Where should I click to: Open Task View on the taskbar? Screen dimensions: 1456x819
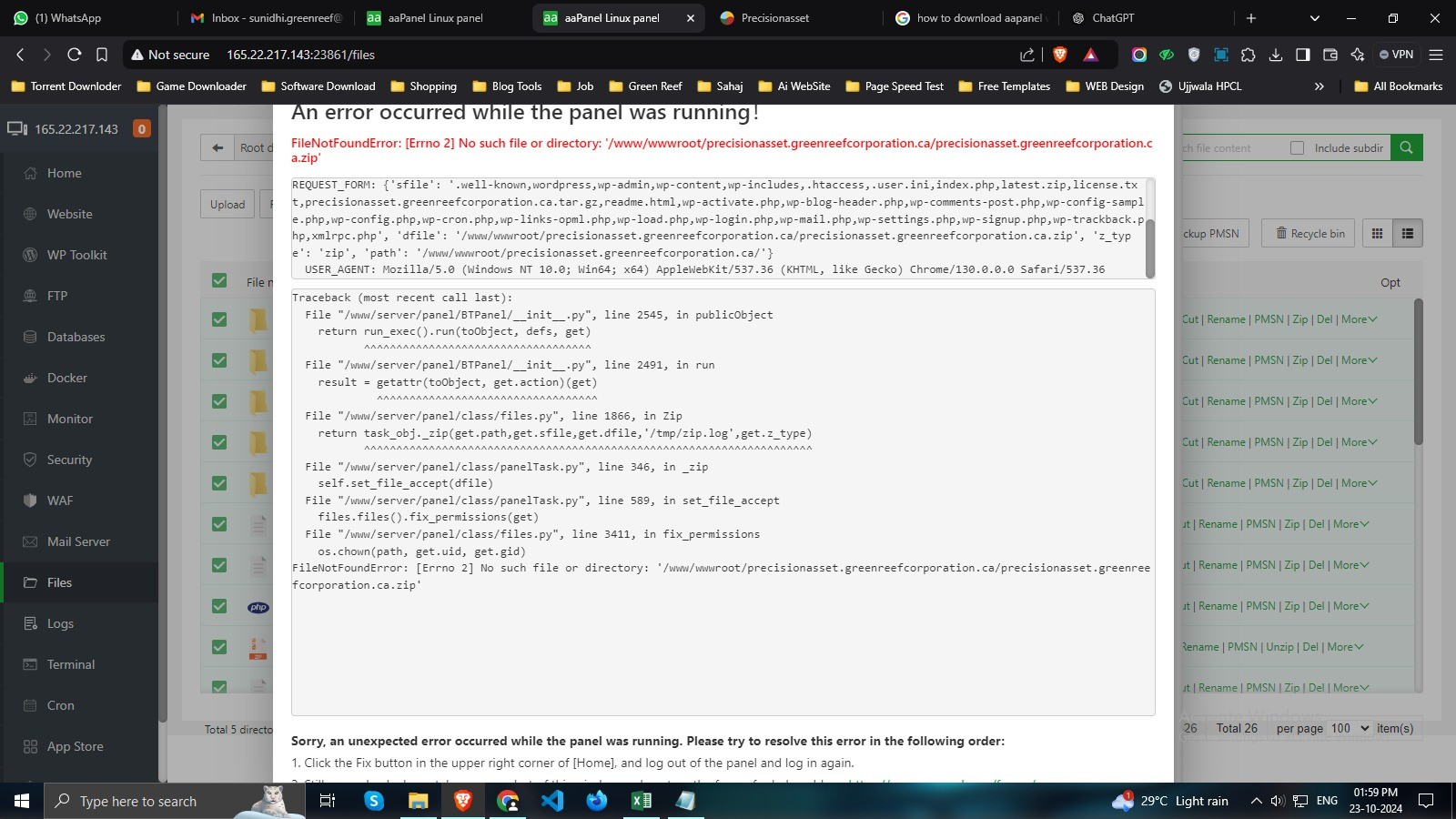(328, 801)
